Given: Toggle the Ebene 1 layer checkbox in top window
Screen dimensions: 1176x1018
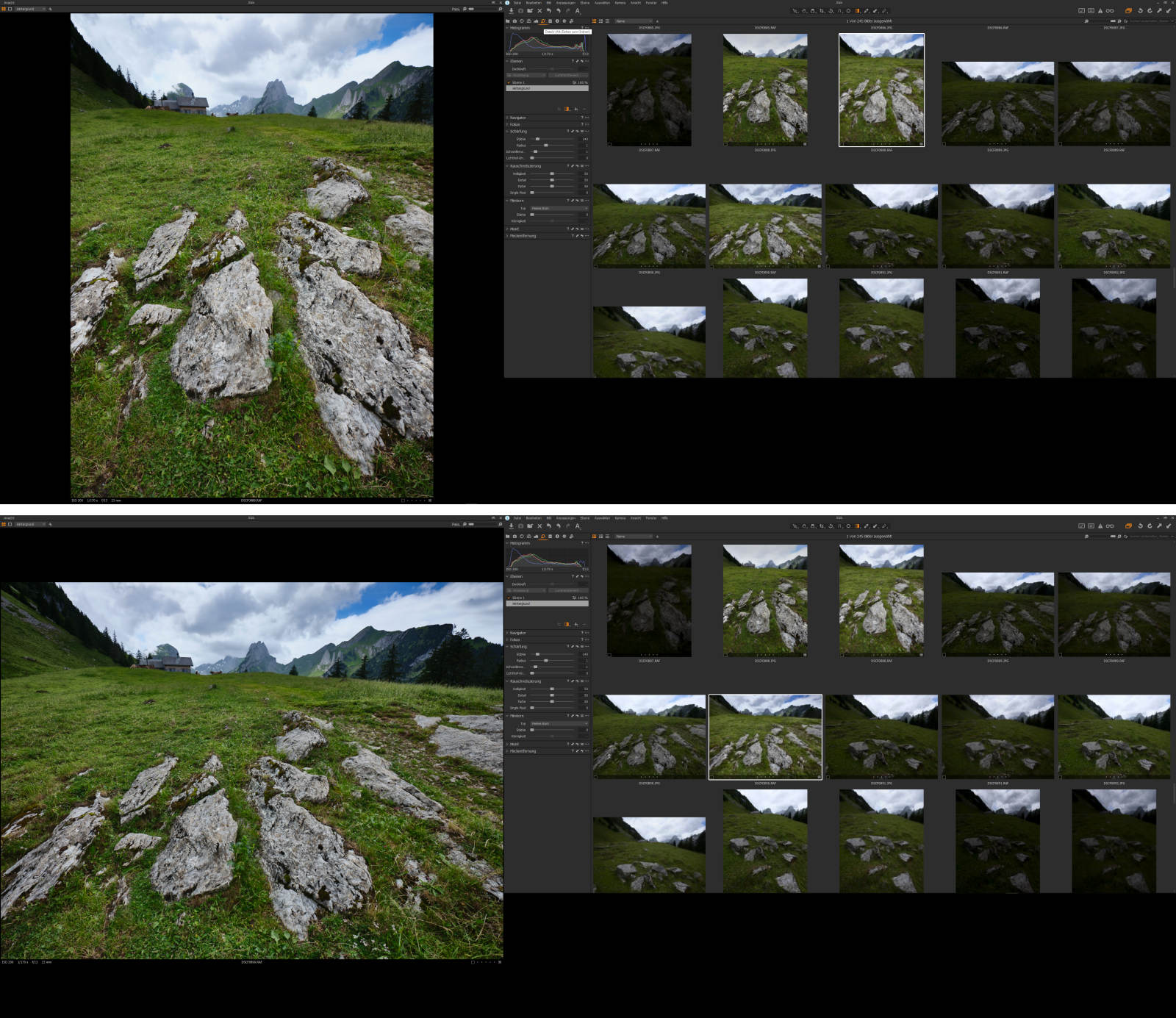Looking at the screenshot, I should (x=508, y=83).
